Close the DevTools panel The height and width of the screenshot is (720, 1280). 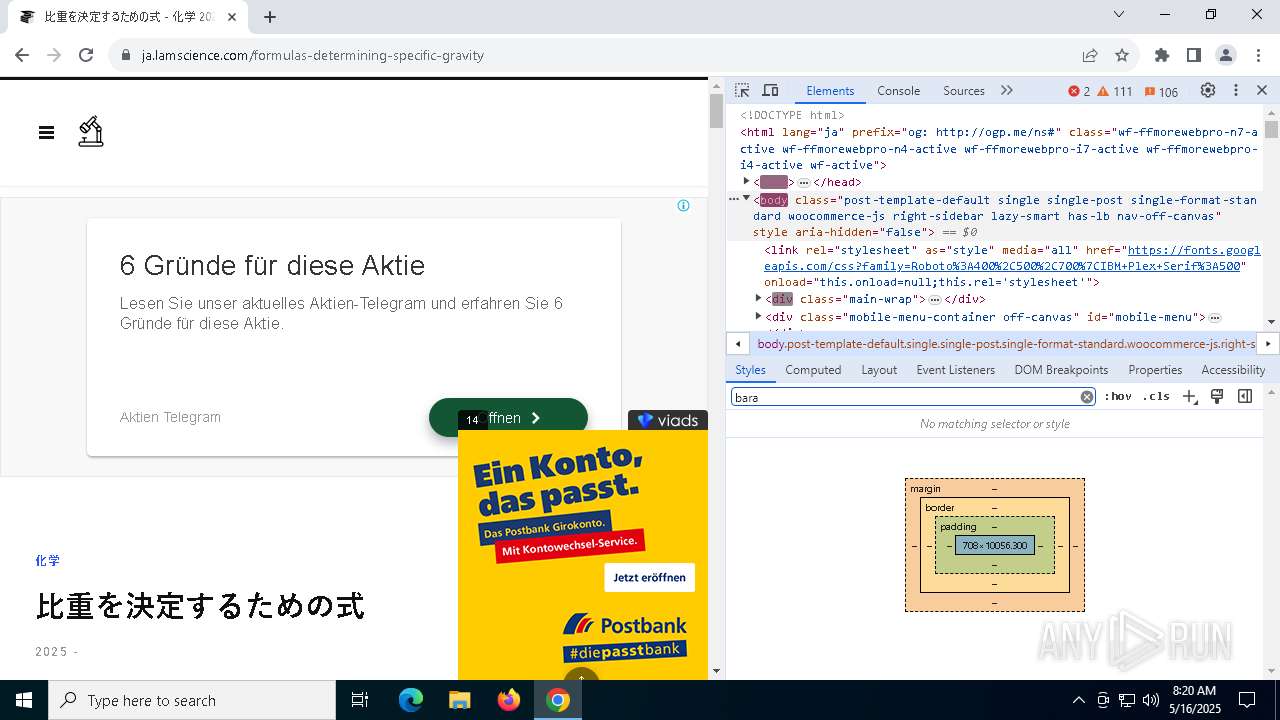1262,90
